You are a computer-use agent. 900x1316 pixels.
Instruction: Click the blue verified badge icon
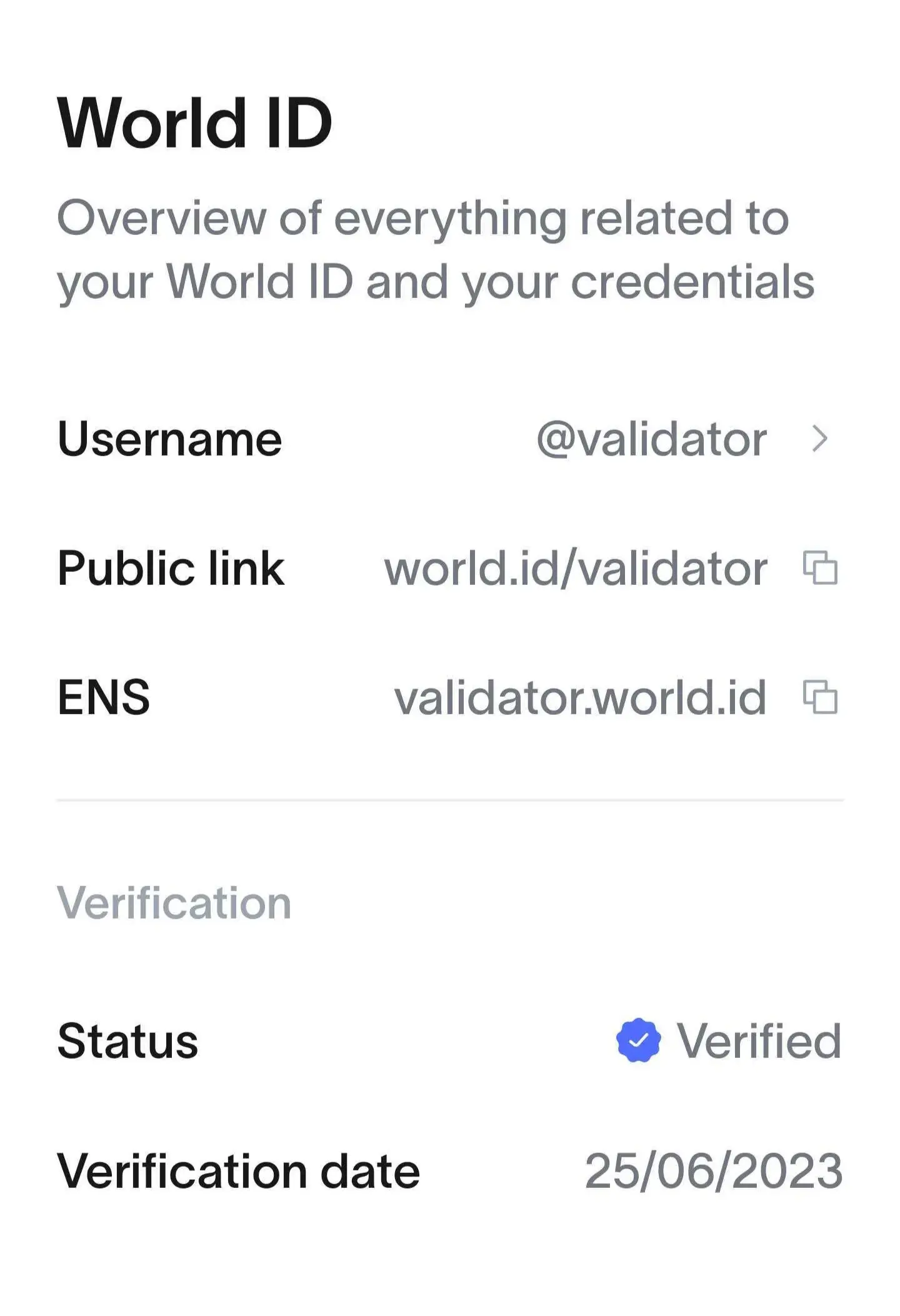[638, 1040]
